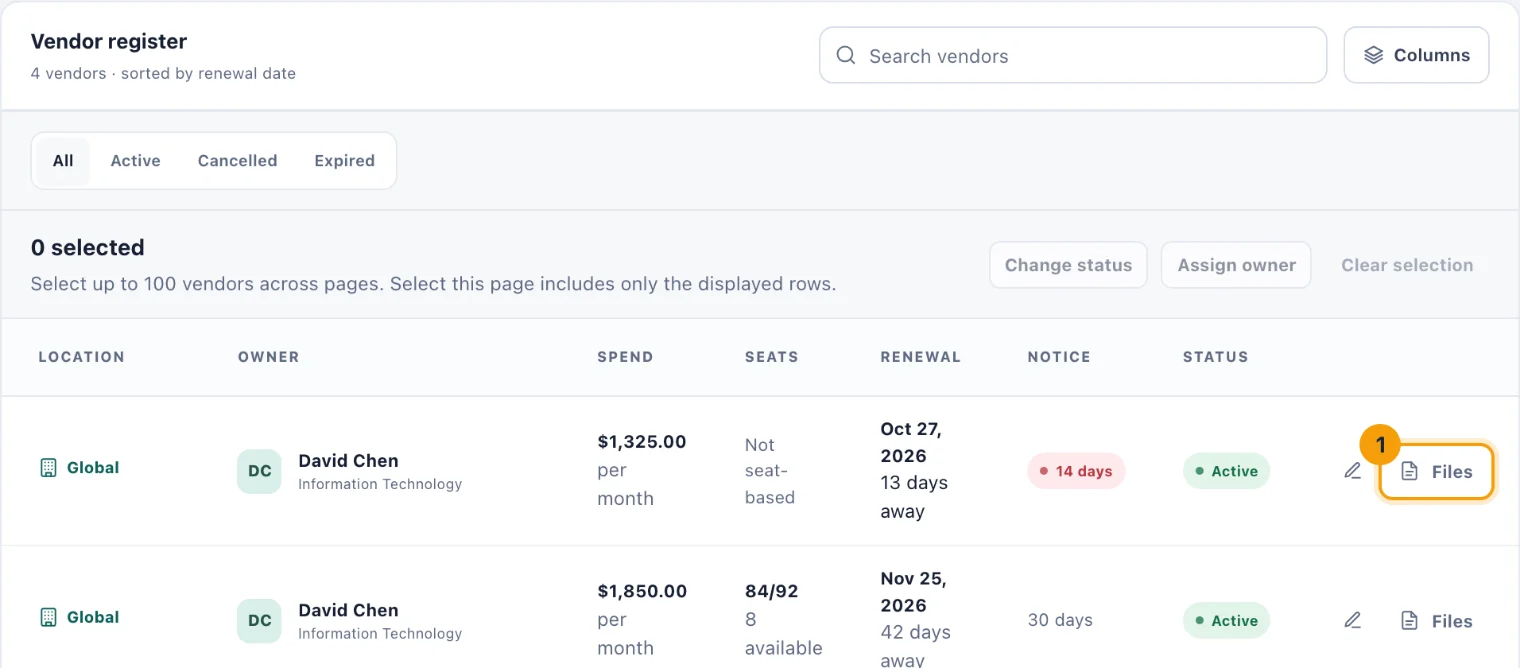Image resolution: width=1520 pixels, height=668 pixels.
Task: Click the DC avatar in the first vendor row
Action: [x=260, y=471]
